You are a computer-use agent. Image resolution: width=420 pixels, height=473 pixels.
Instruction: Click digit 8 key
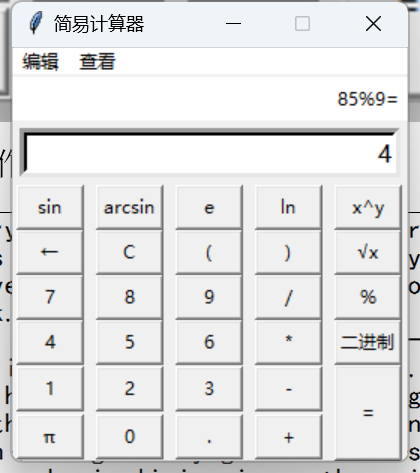tap(129, 297)
